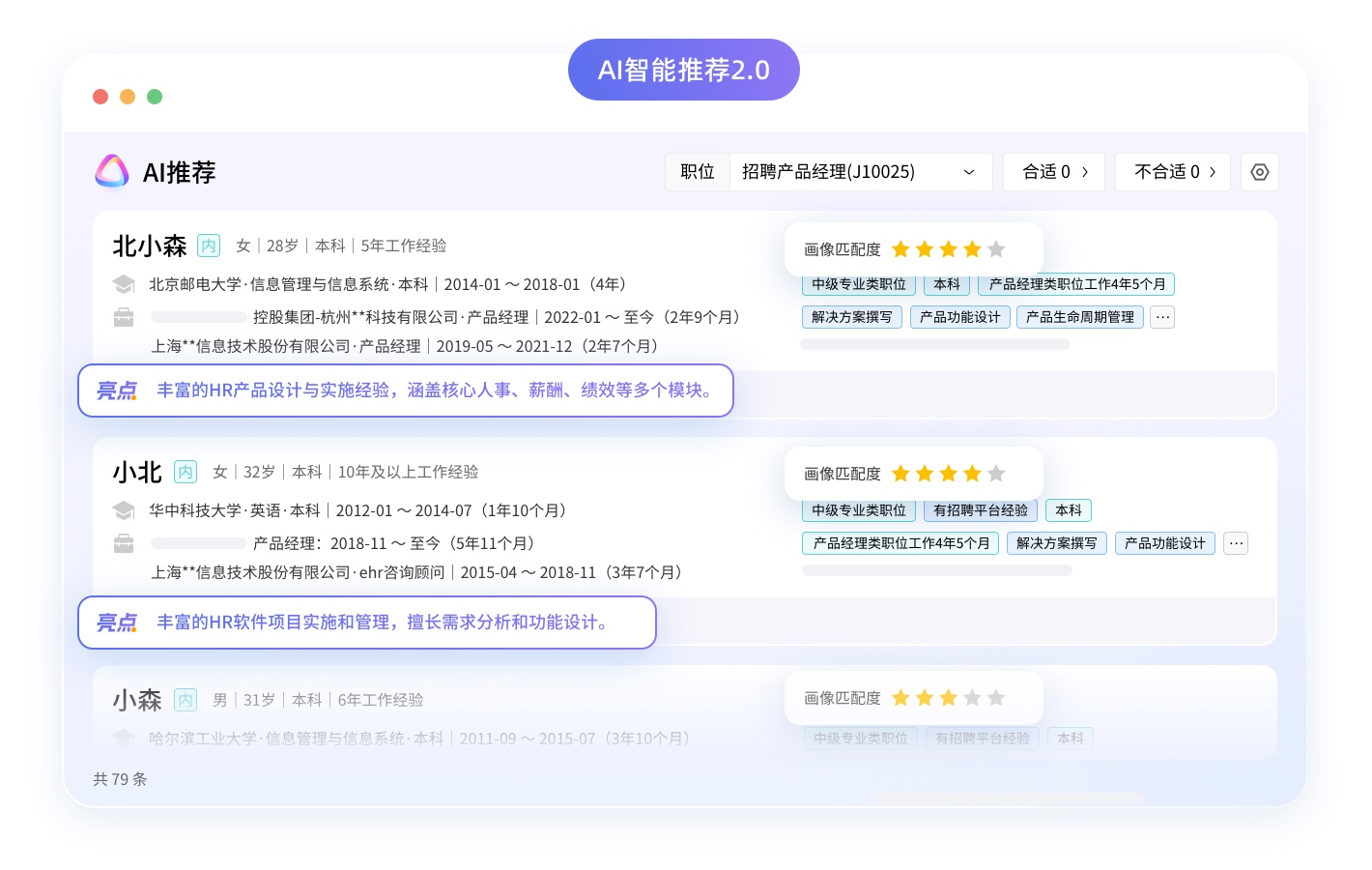Viewport: 1372px width, 870px height.
Task: Select the 有招聘平台经验 tag for 小北
Action: [981, 510]
